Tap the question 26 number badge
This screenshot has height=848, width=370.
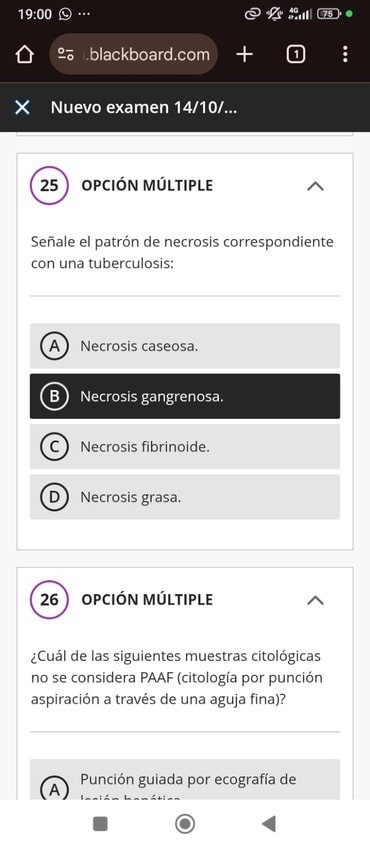(x=49, y=599)
